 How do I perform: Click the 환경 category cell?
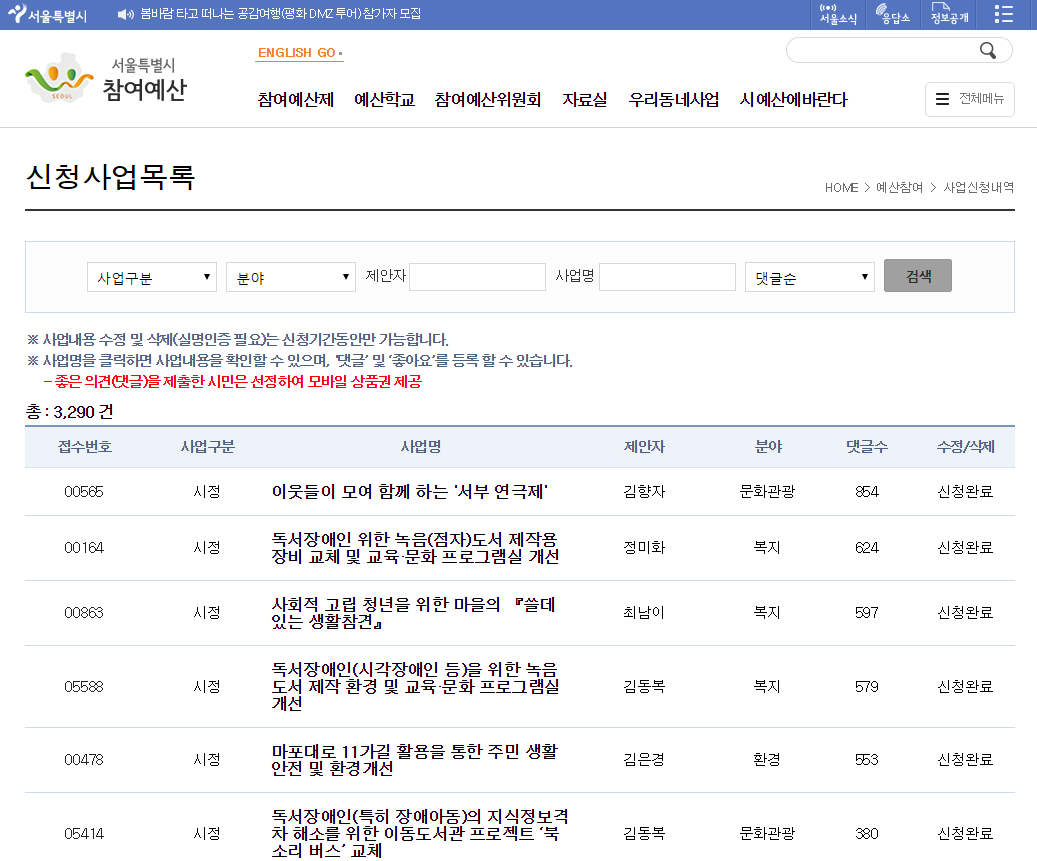click(767, 759)
